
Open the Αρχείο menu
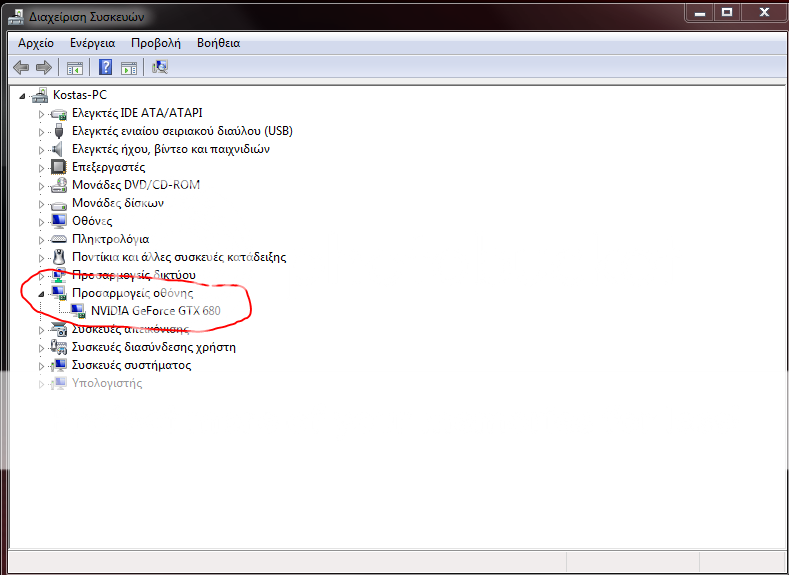36,43
